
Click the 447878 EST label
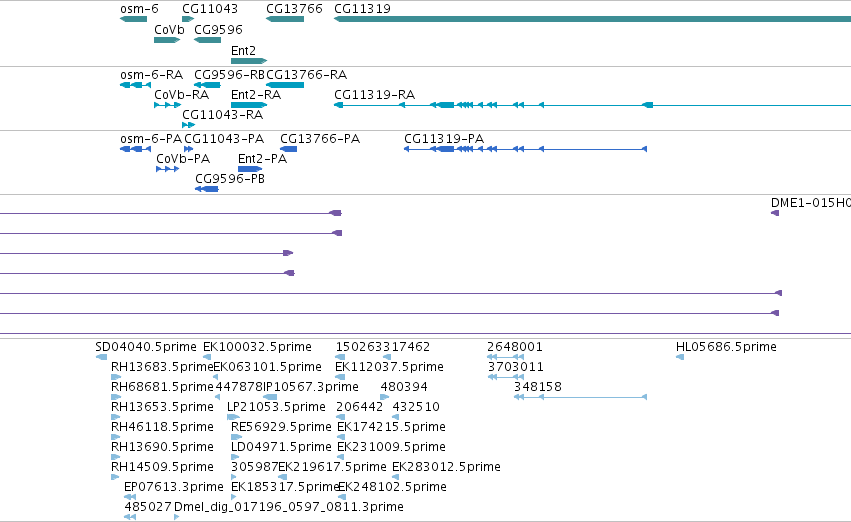[x=239, y=387]
